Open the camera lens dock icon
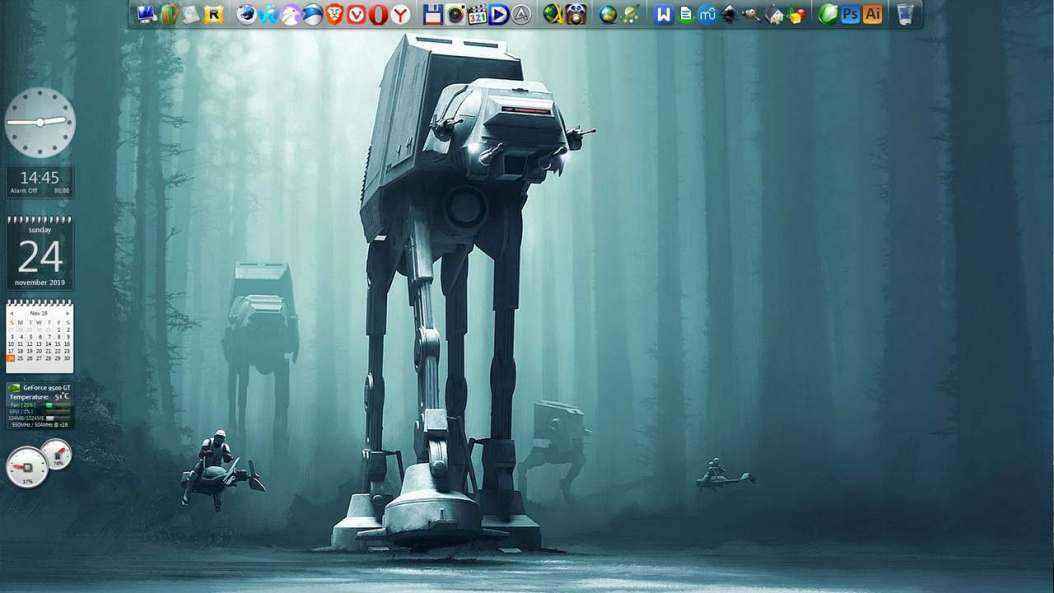Image resolution: width=1054 pixels, height=593 pixels. click(456, 14)
